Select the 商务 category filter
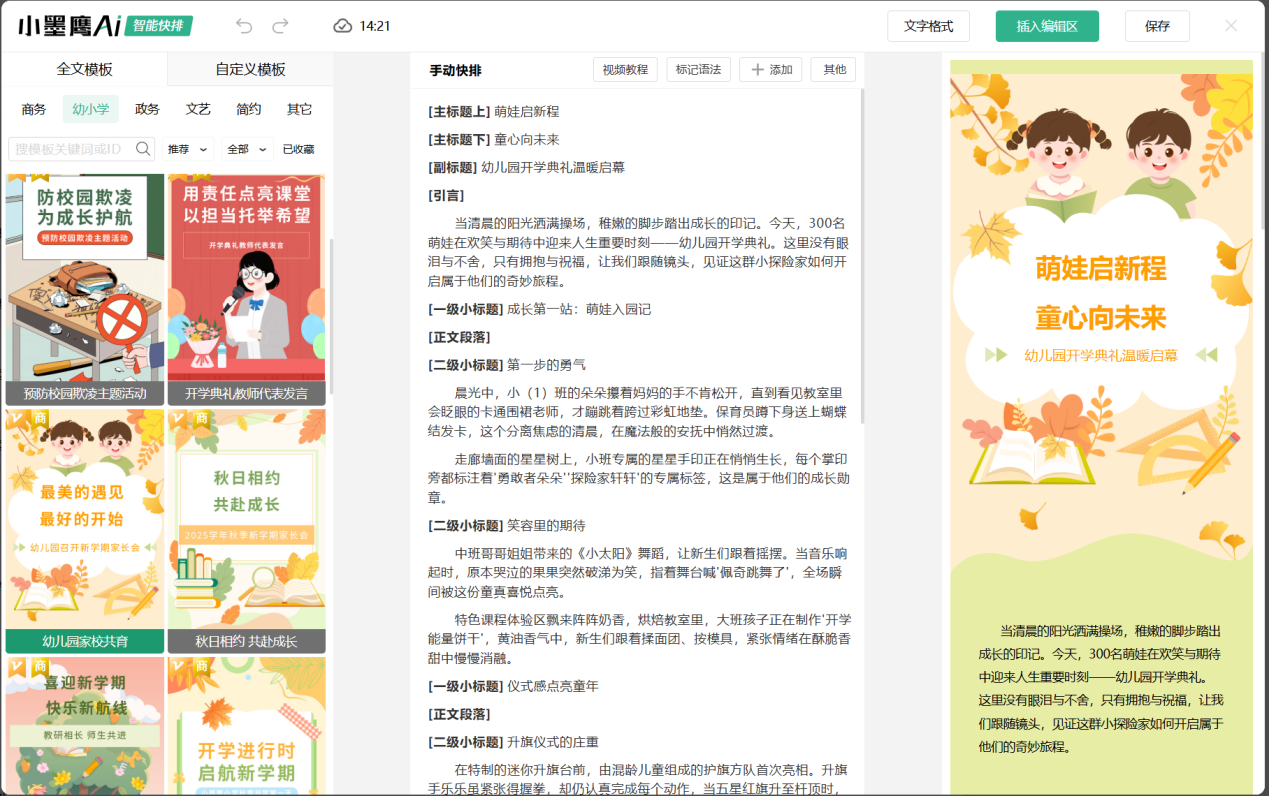The height and width of the screenshot is (796, 1269). click(34, 109)
